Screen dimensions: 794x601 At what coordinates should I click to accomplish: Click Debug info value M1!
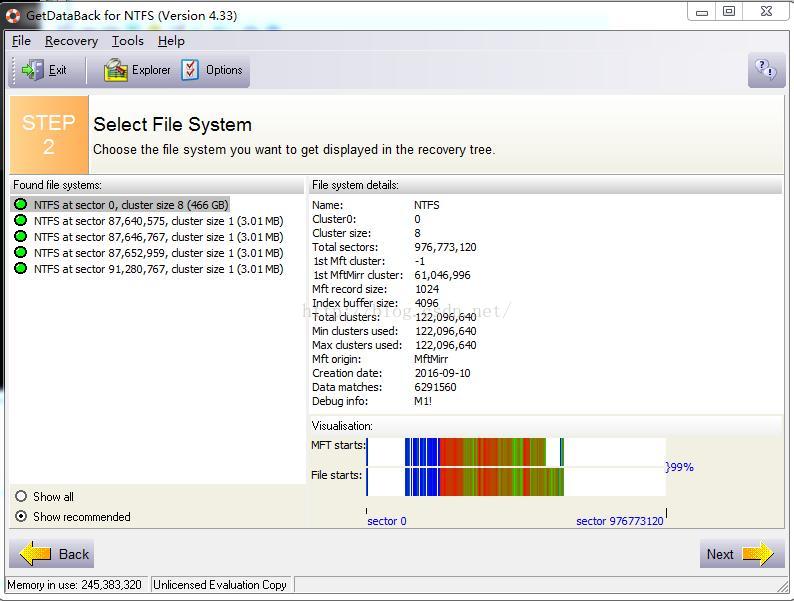tap(423, 401)
